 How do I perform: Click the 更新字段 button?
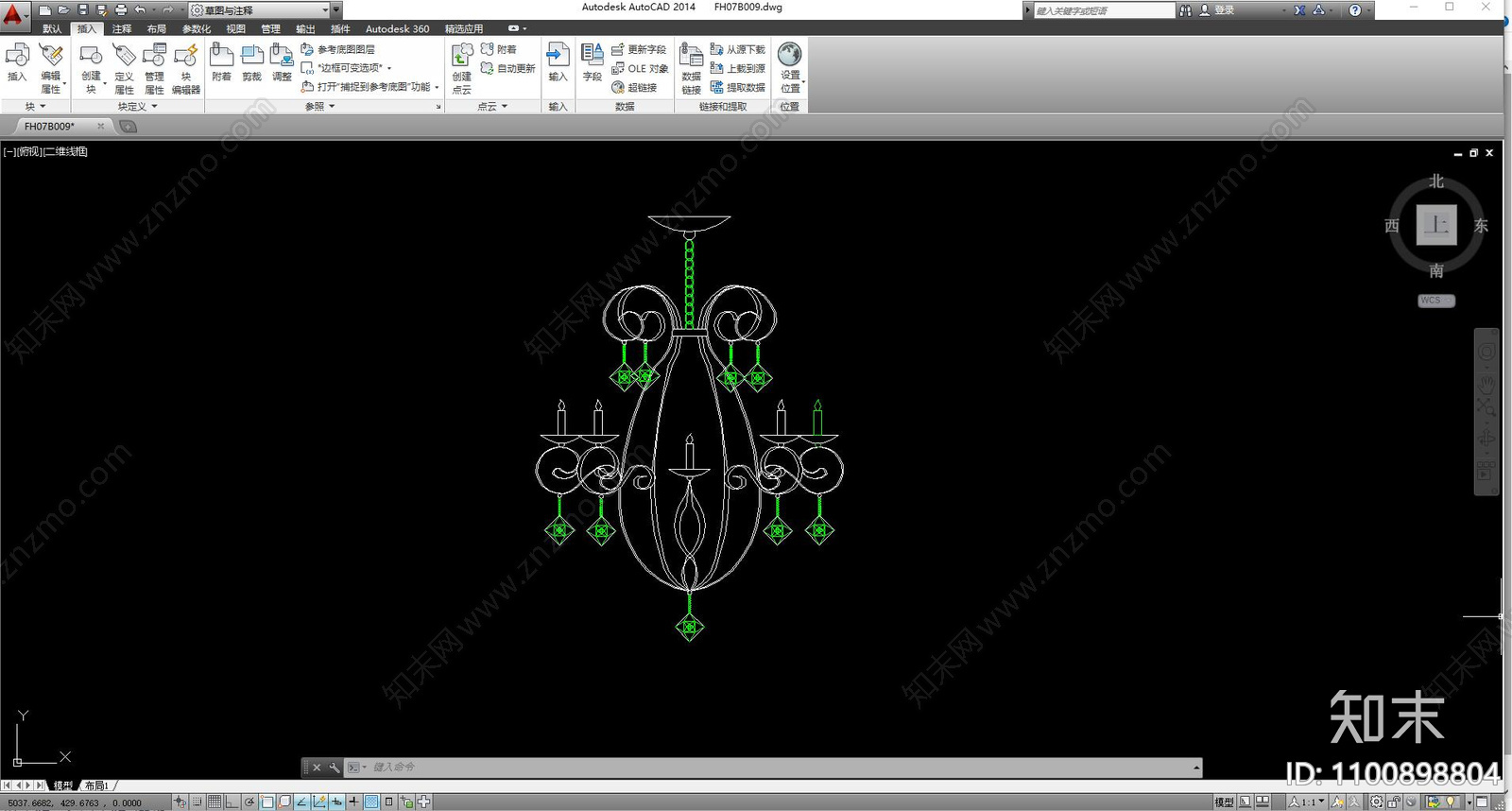[x=639, y=49]
